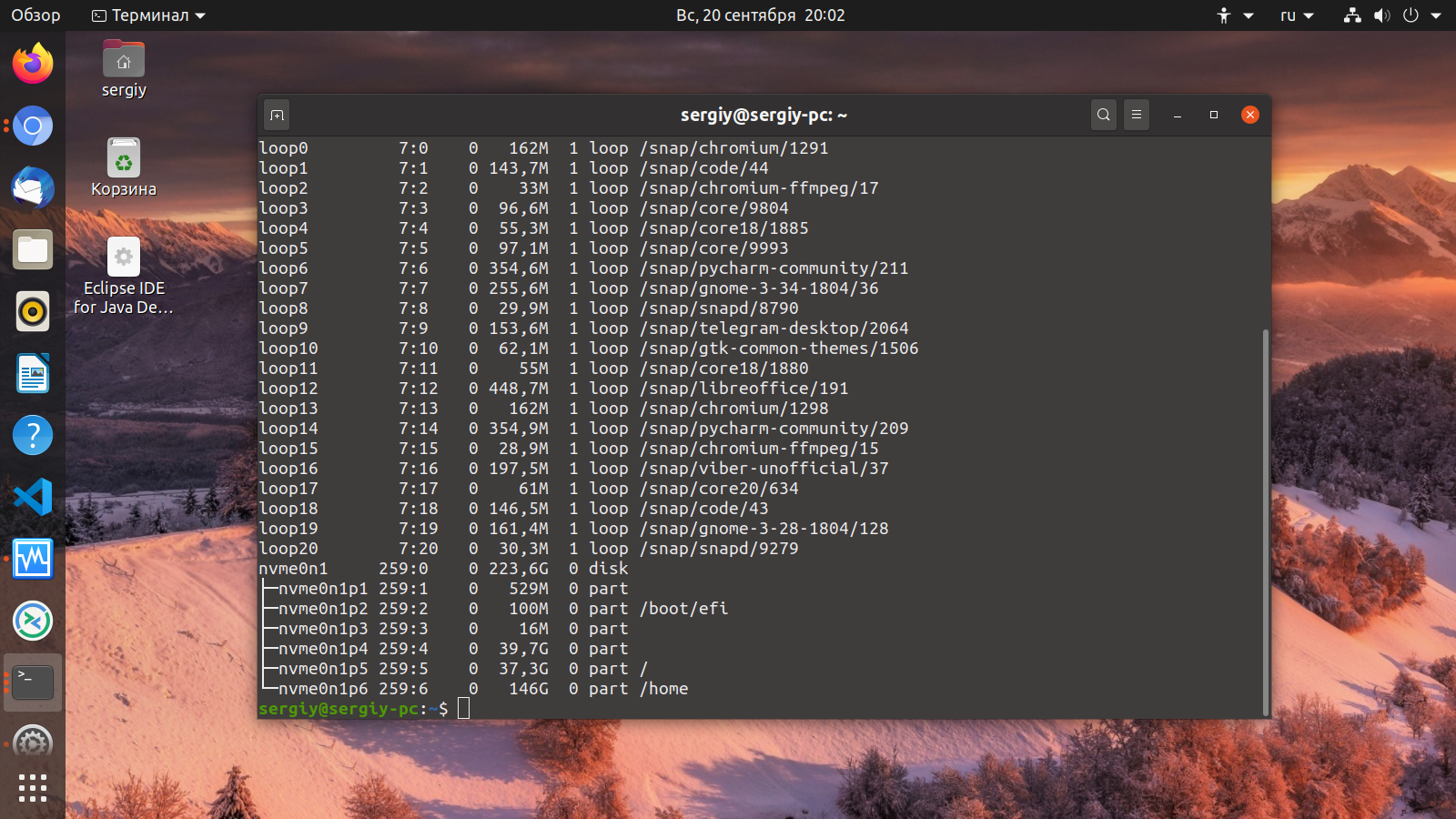Open the Files manager in dock

pyautogui.click(x=33, y=249)
